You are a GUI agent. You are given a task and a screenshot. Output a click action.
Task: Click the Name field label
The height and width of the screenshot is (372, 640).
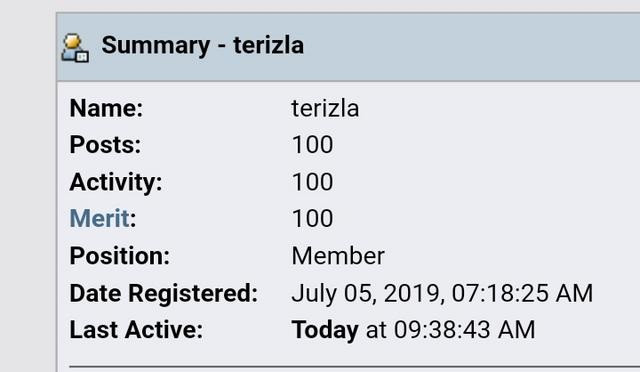click(x=106, y=108)
